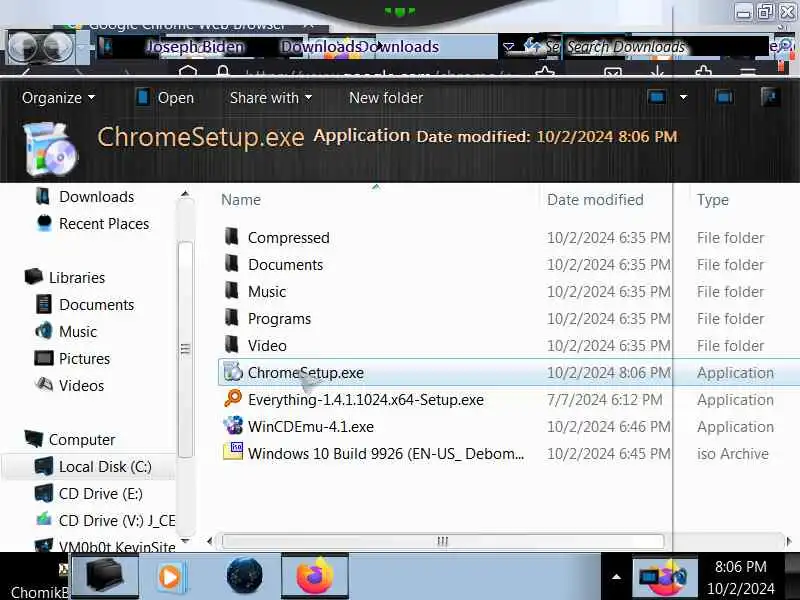Select Everything-1.4.1.1024.x64-Setup.exe file name
Viewport: 800px width, 600px height.
click(x=365, y=400)
